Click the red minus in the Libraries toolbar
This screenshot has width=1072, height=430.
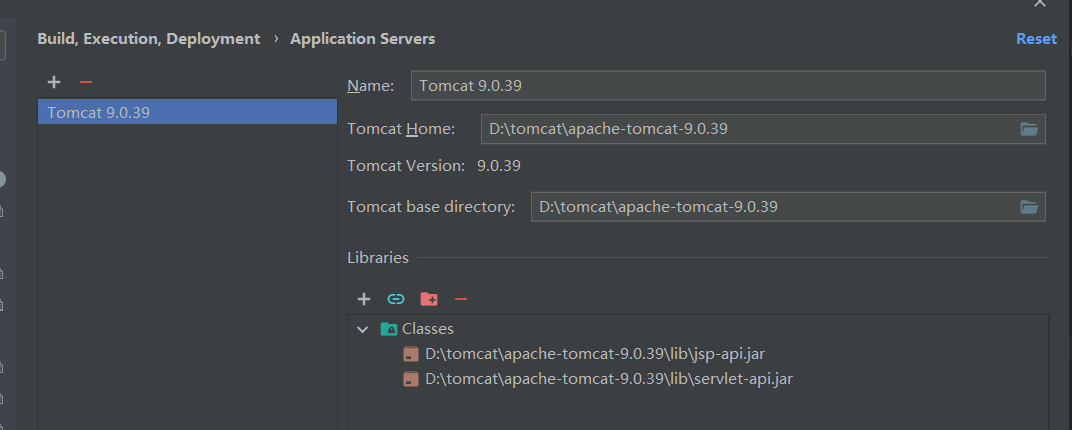(461, 299)
